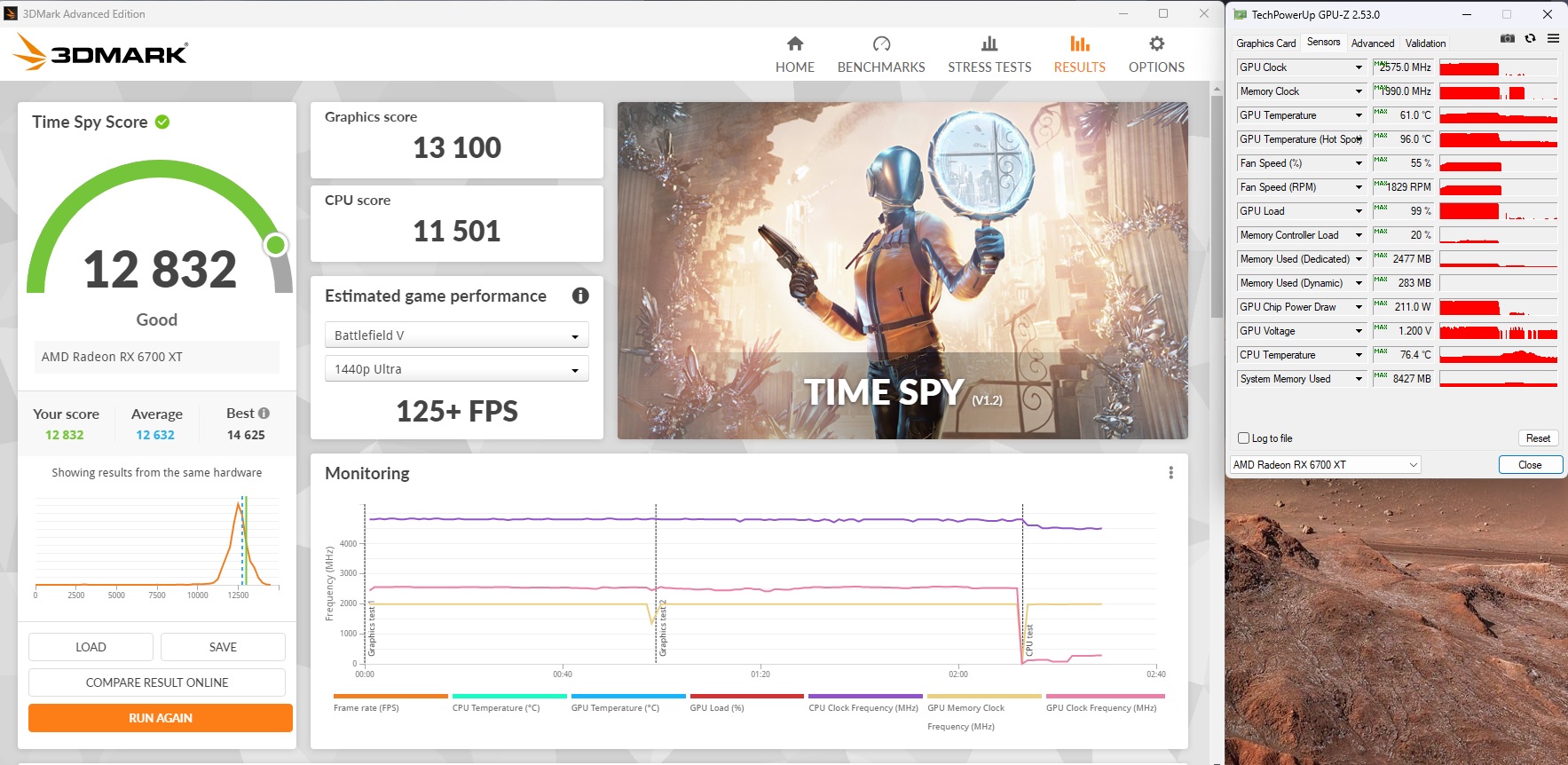
Task: Click the CPU score value 11 501
Action: click(457, 231)
